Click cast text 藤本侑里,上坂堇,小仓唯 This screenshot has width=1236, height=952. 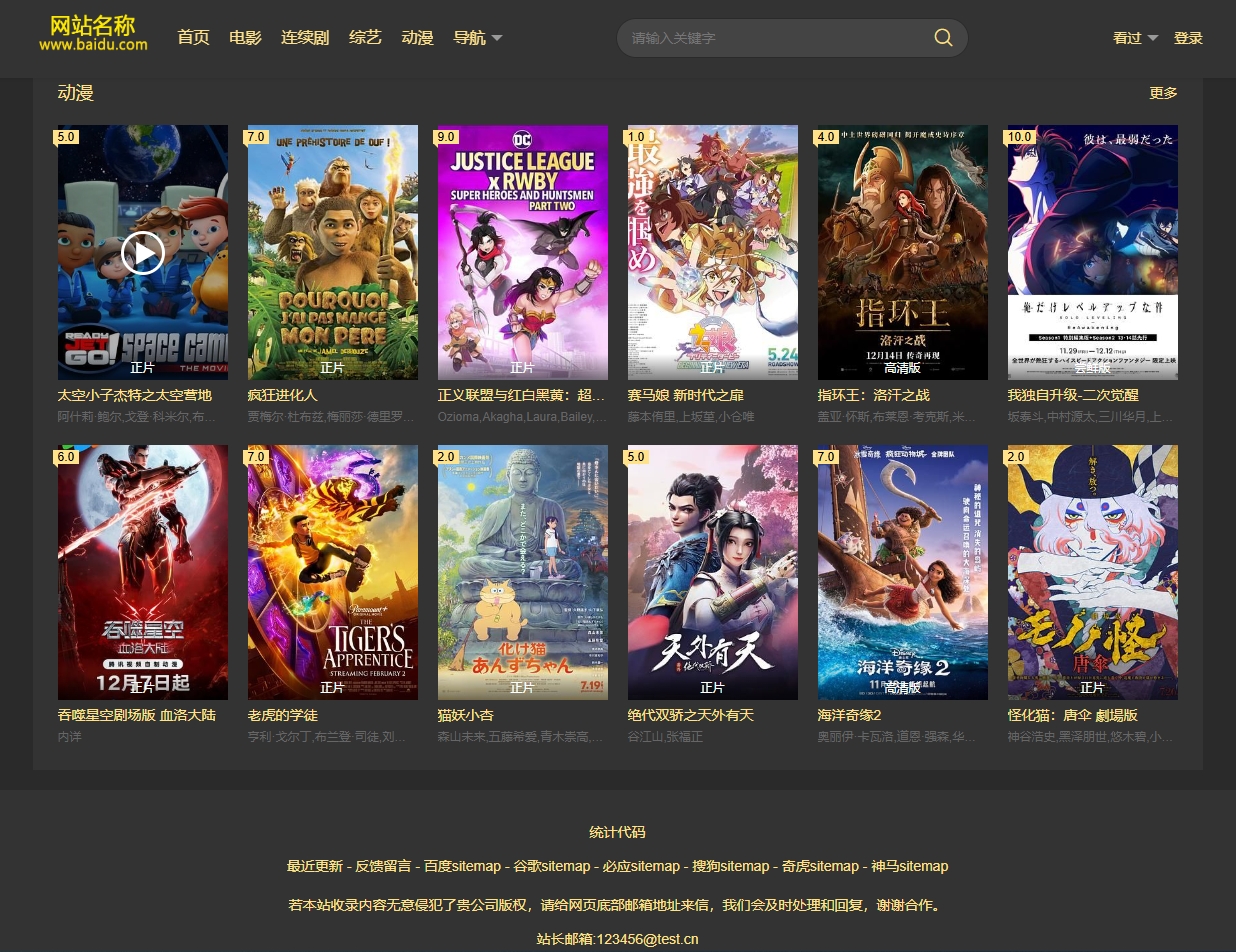691,417
